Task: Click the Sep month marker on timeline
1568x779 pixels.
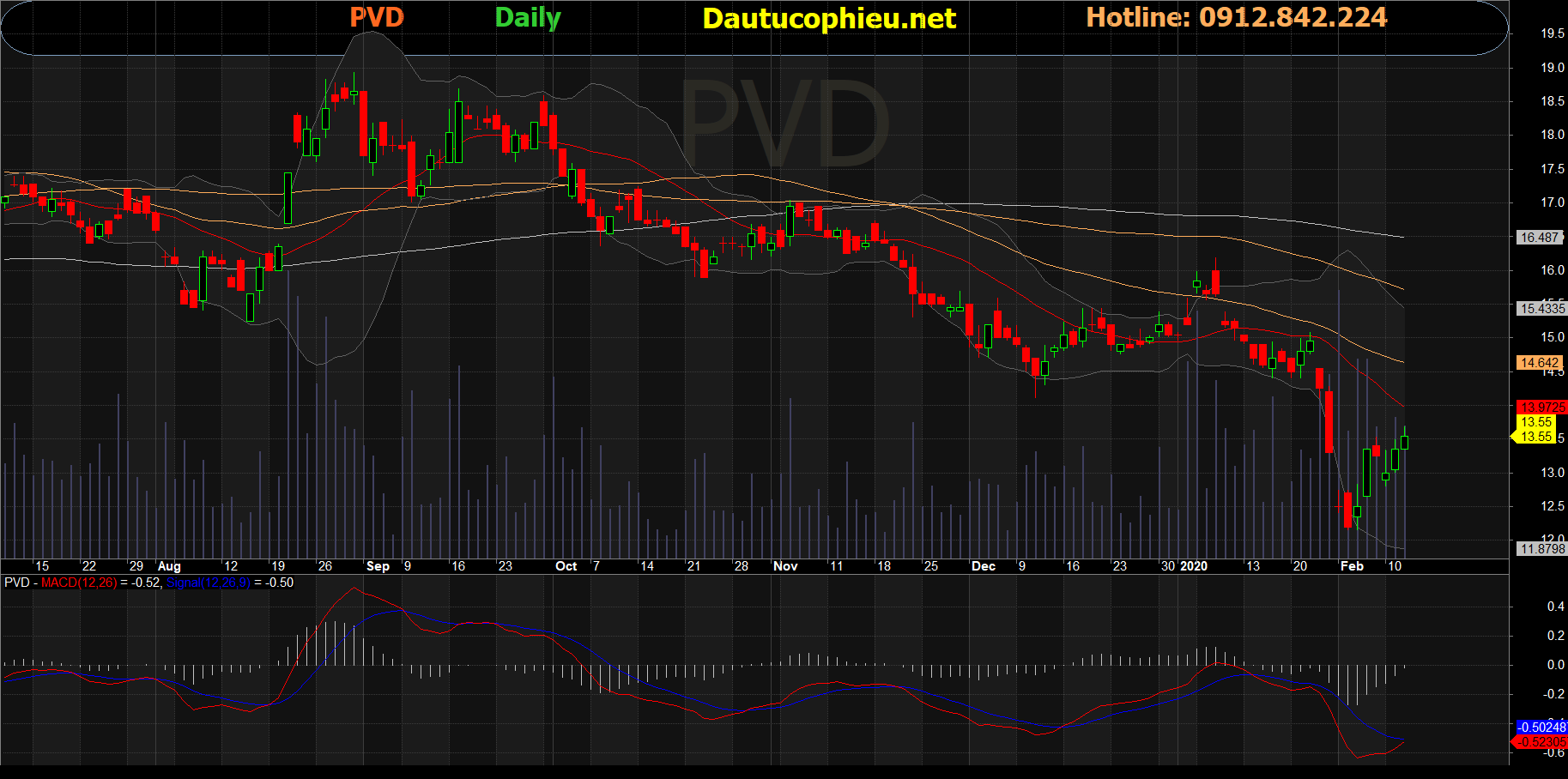Action: (x=378, y=566)
